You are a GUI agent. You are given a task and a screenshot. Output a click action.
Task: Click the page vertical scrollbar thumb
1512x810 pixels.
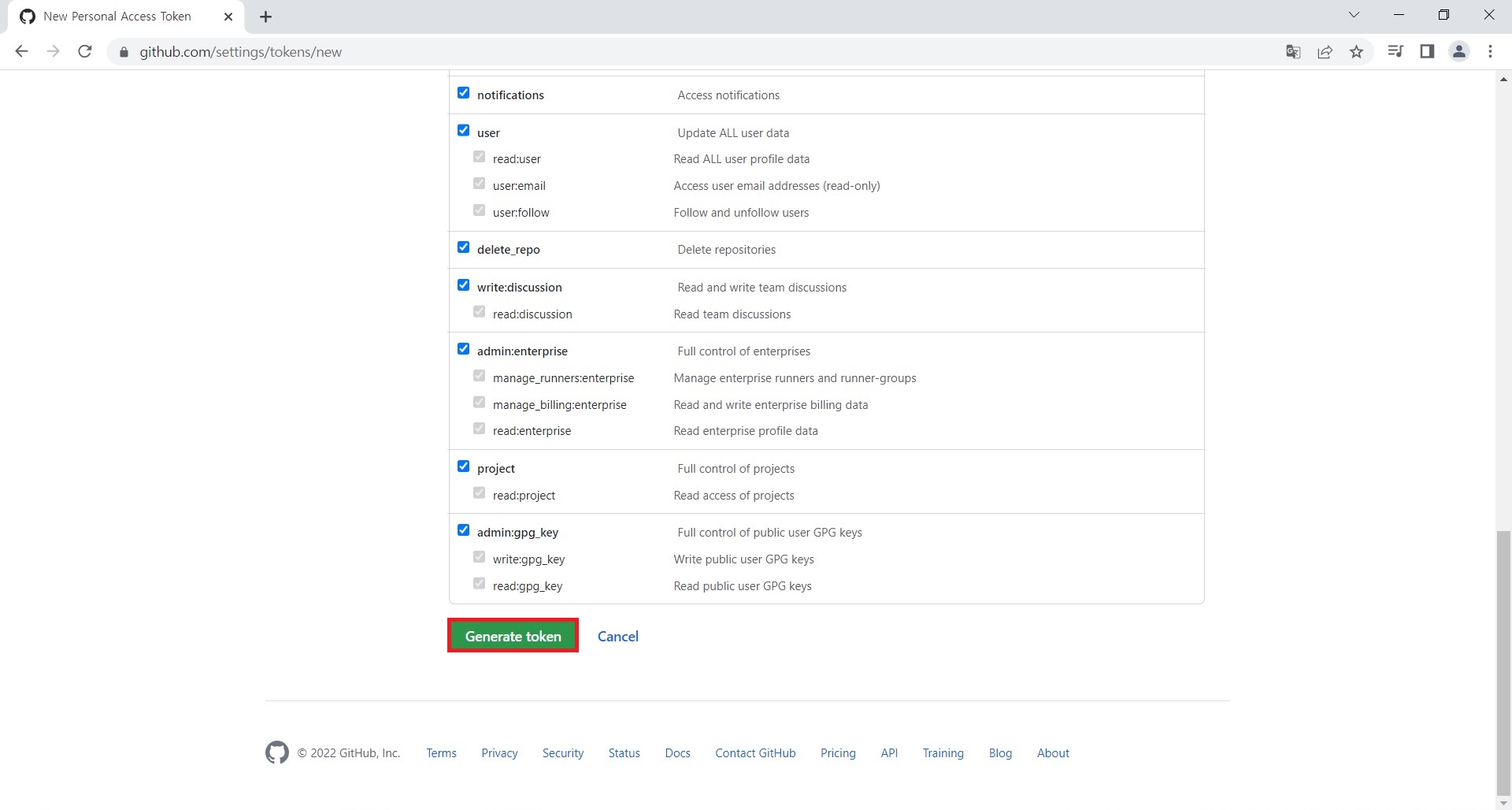pyautogui.click(x=1504, y=663)
